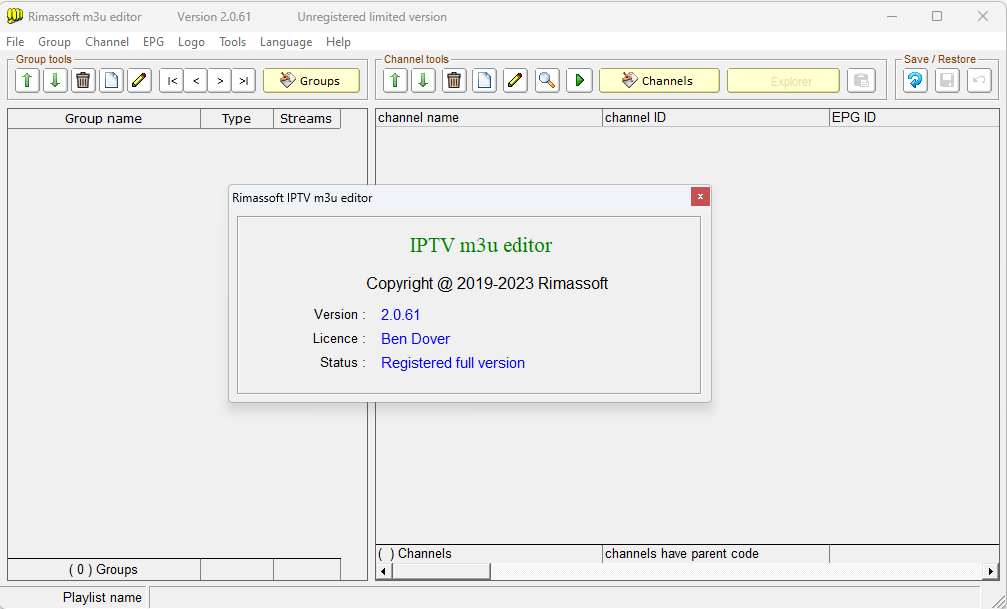The height and width of the screenshot is (609, 1007).
Task: Delete channel using the trash icon
Action: pyautogui.click(x=454, y=81)
